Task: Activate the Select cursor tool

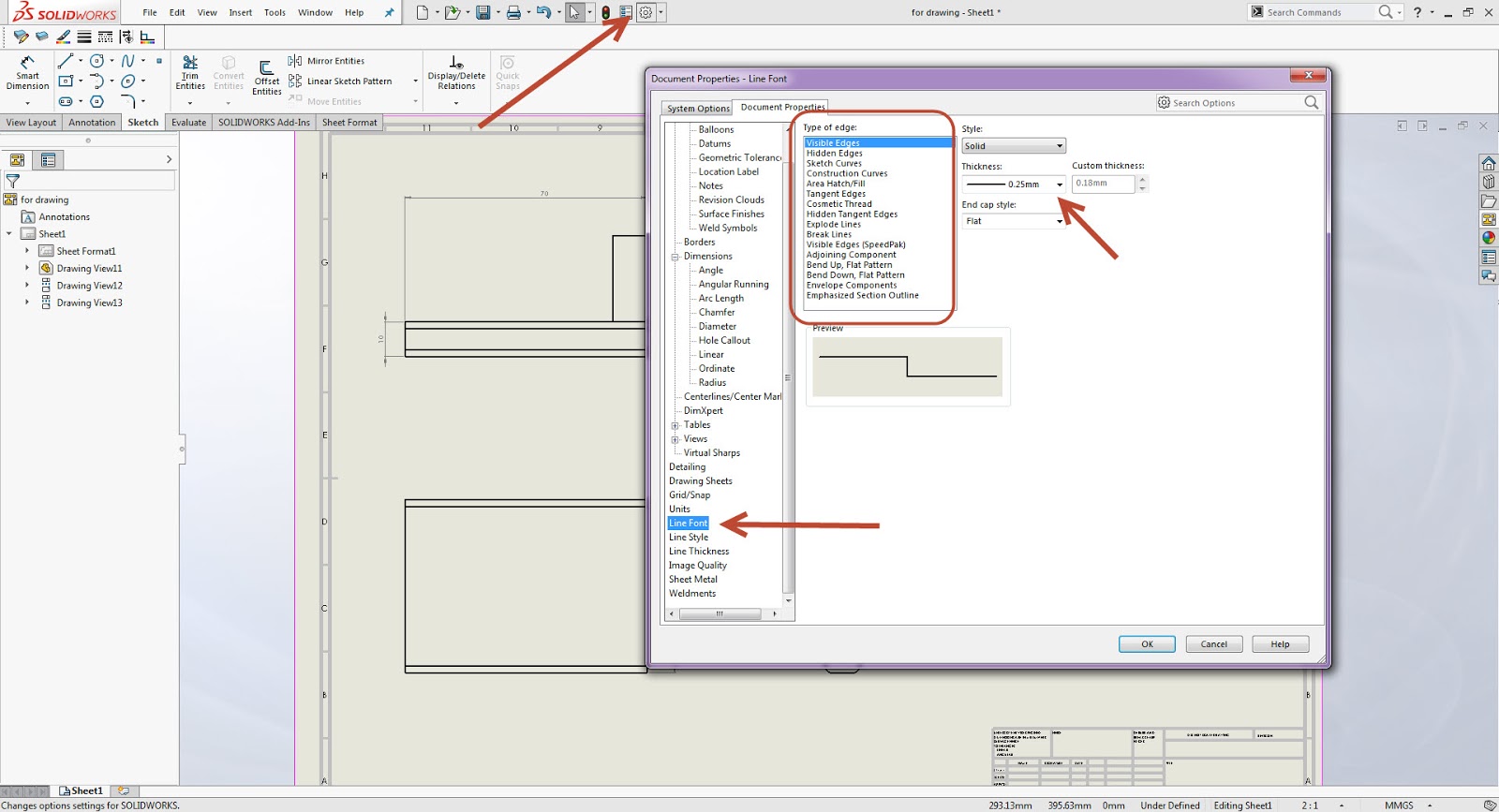Action: (x=574, y=12)
